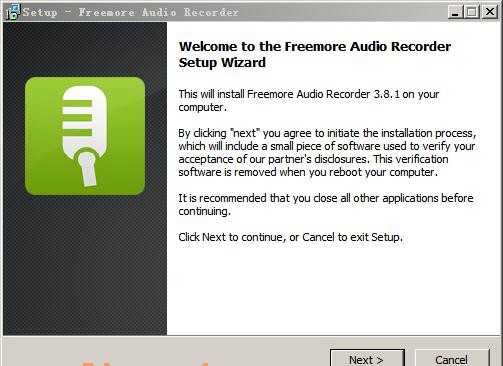
Task: Close the setup window with X
Action: pos(490,13)
